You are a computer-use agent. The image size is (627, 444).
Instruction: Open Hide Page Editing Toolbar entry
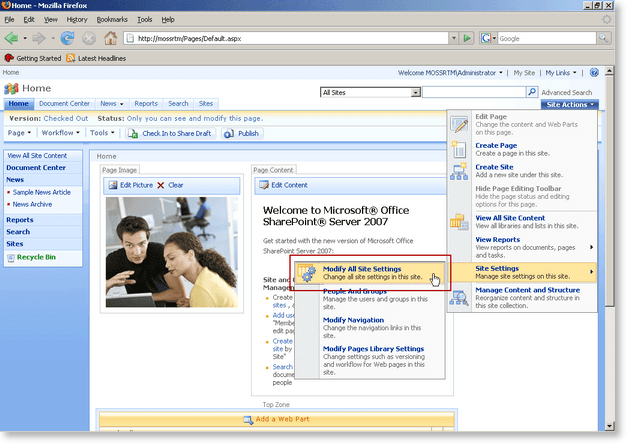(x=518, y=188)
